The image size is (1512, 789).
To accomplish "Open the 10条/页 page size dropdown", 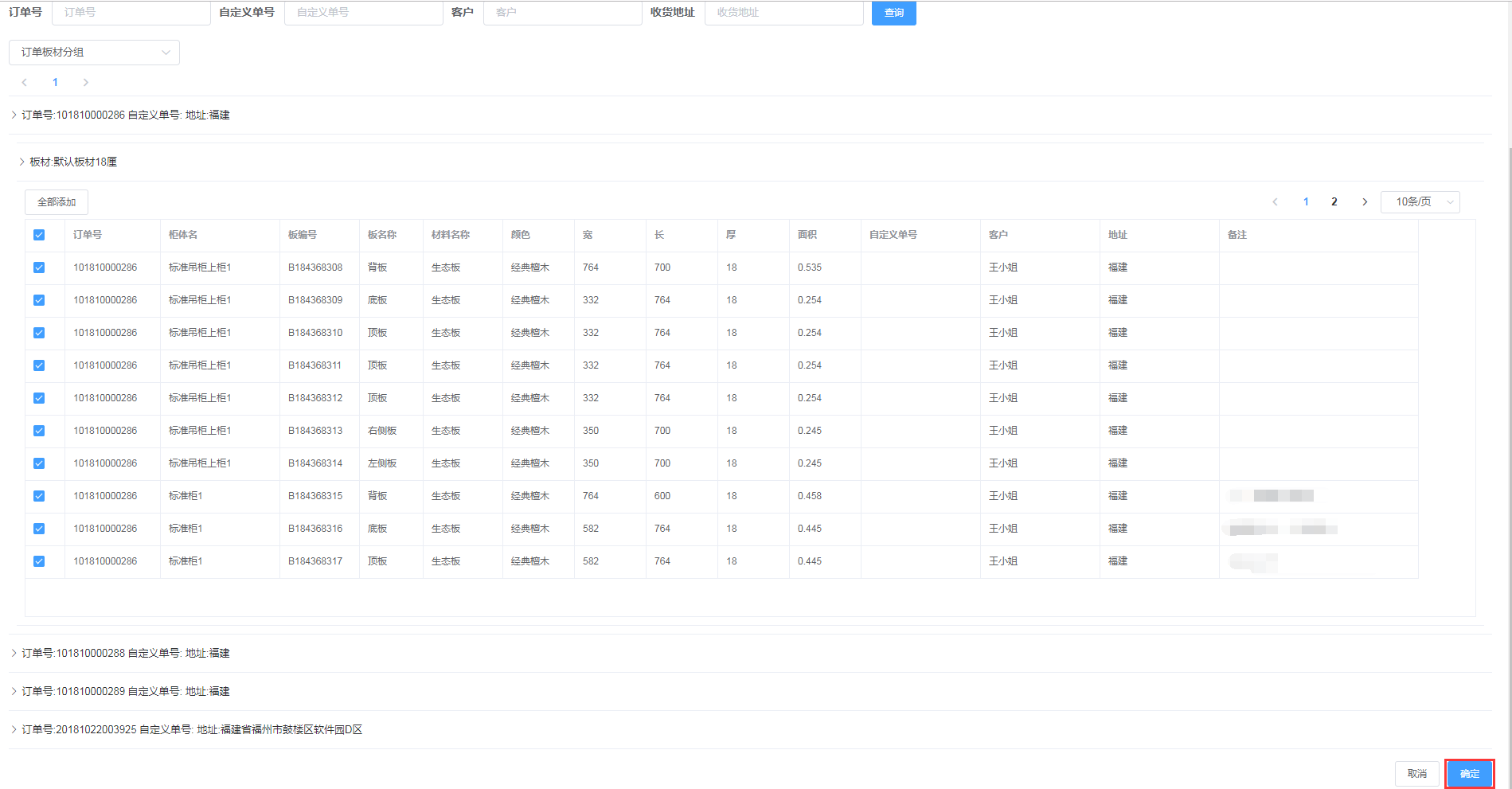I will click(x=1420, y=202).
